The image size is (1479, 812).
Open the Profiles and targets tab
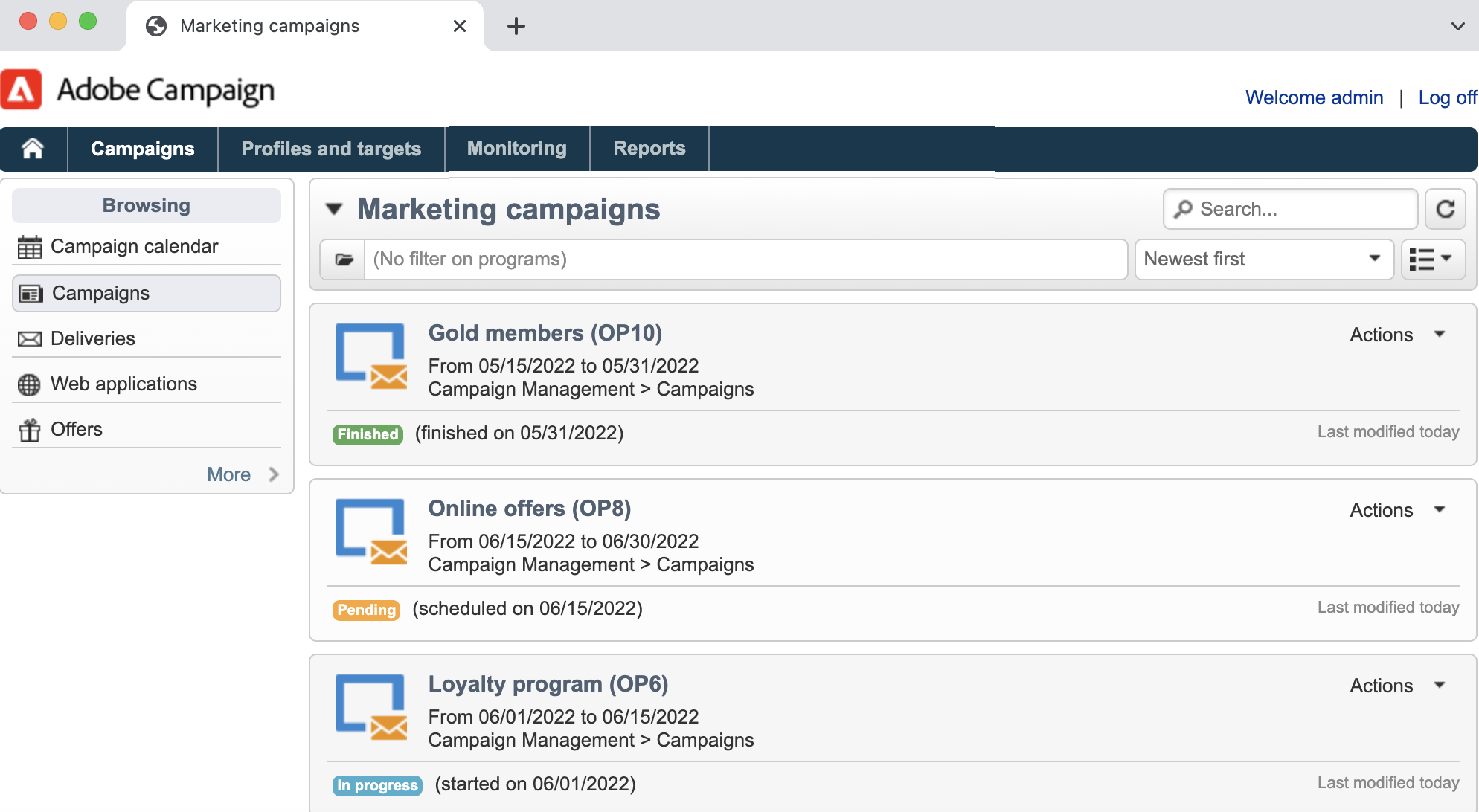pos(331,149)
